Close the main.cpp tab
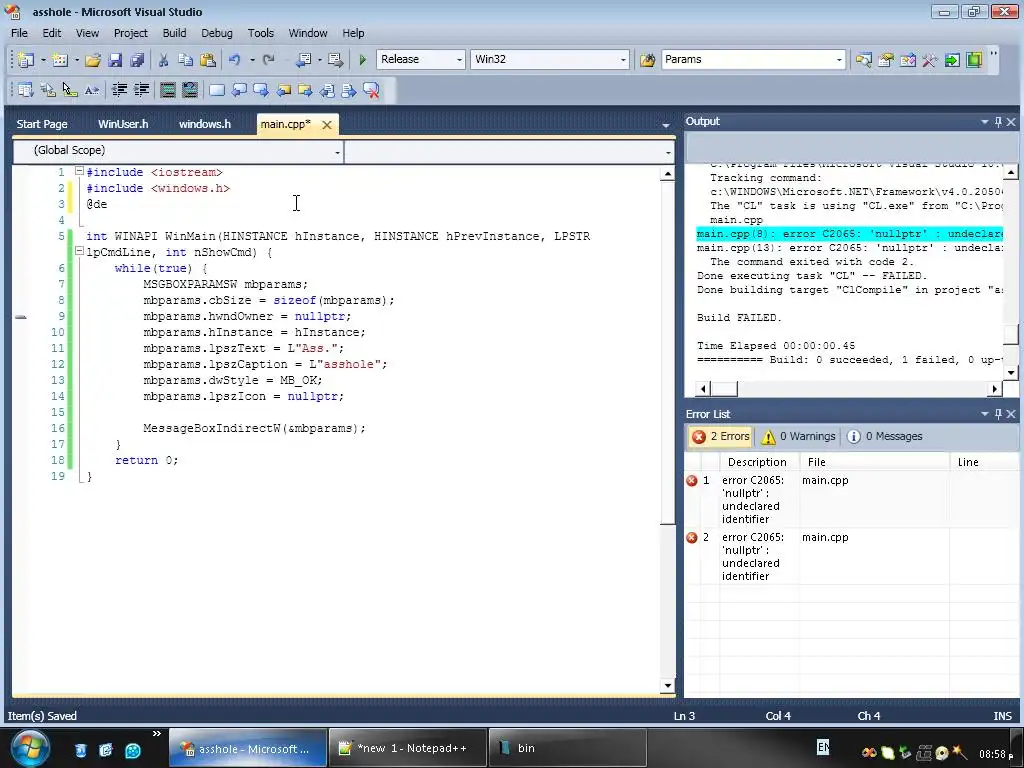Image resolution: width=1024 pixels, height=768 pixels. 327,125
